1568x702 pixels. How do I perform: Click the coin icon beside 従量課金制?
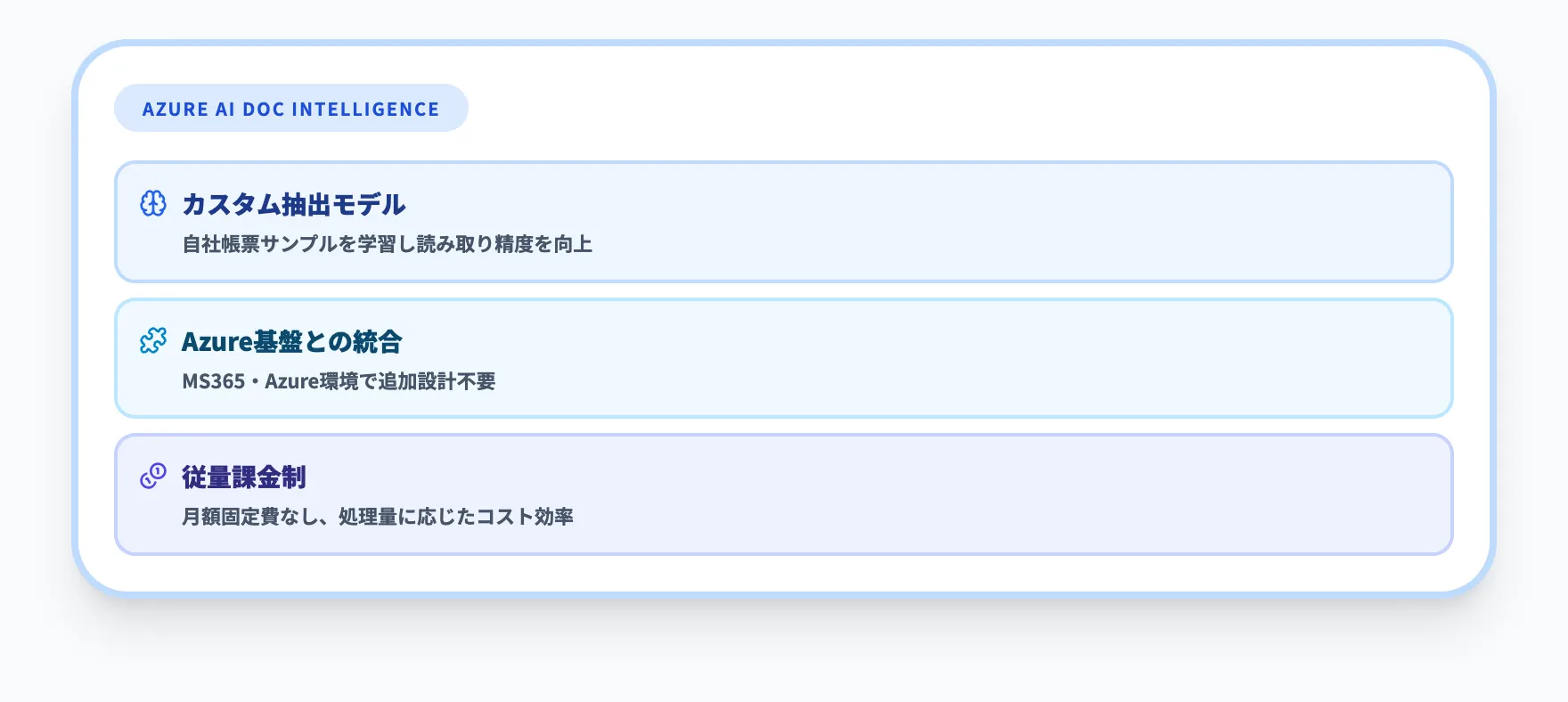pos(153,476)
